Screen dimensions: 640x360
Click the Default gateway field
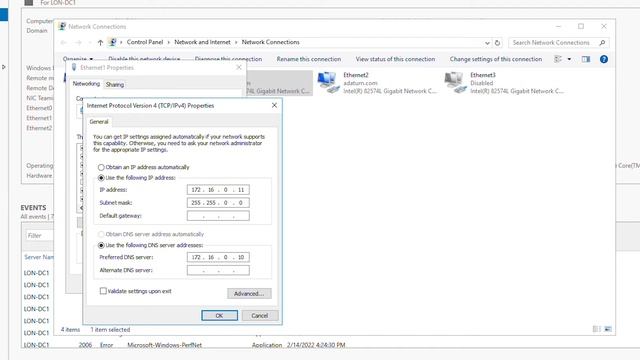(x=218, y=216)
